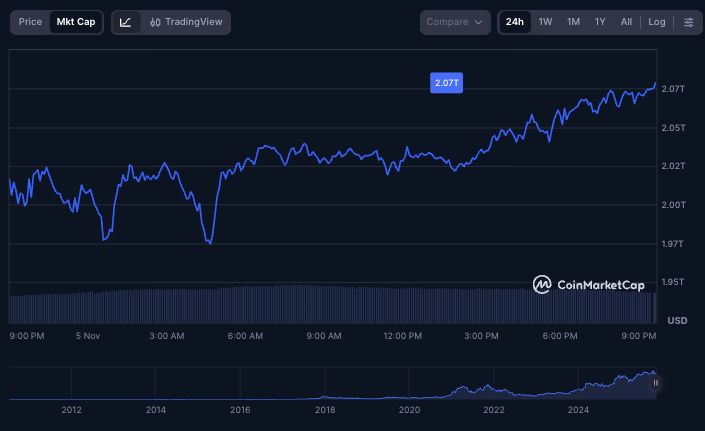The width and height of the screenshot is (705, 431).
Task: Switch to TradingView chart mode
Action: [186, 22]
